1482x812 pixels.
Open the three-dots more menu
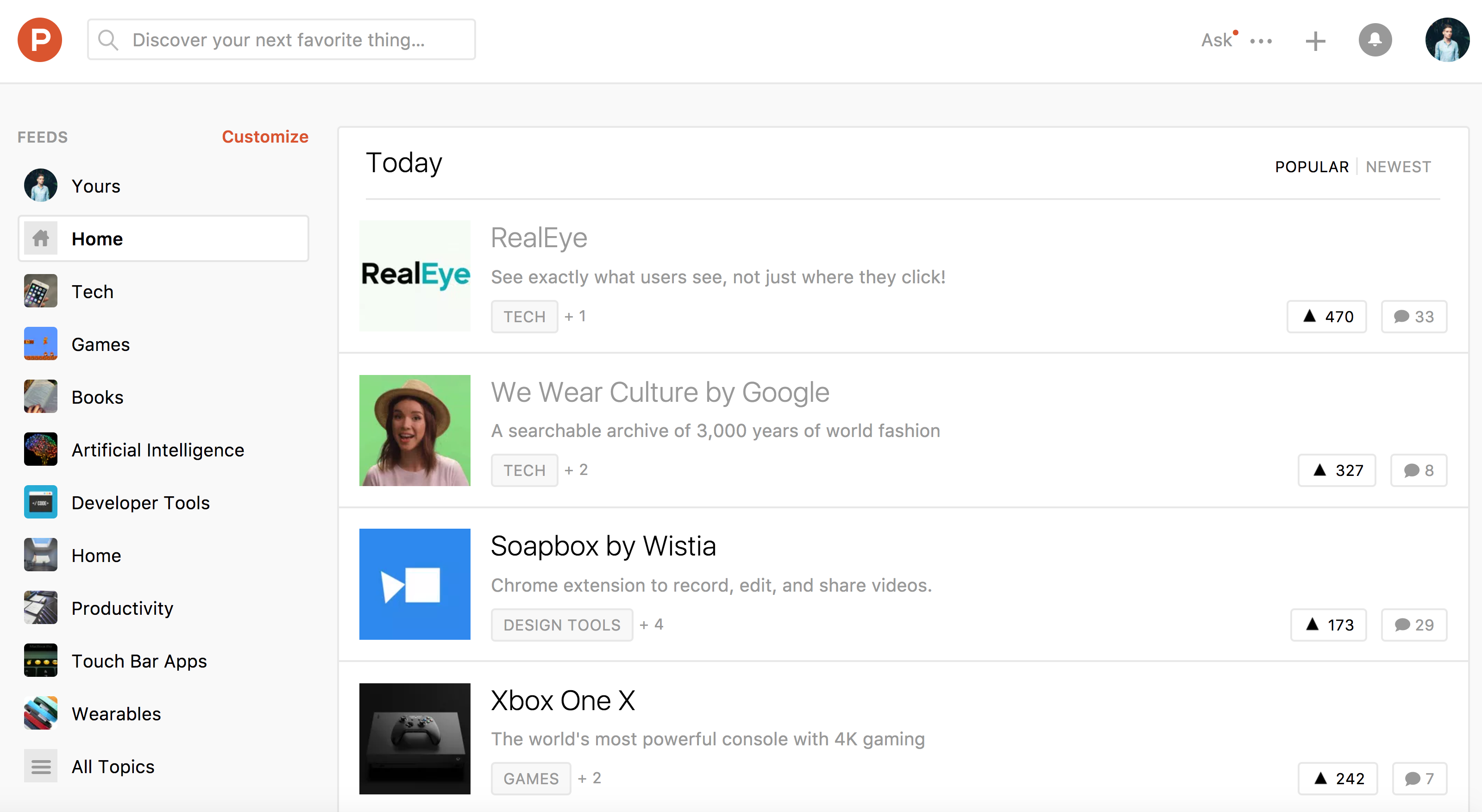point(1261,41)
